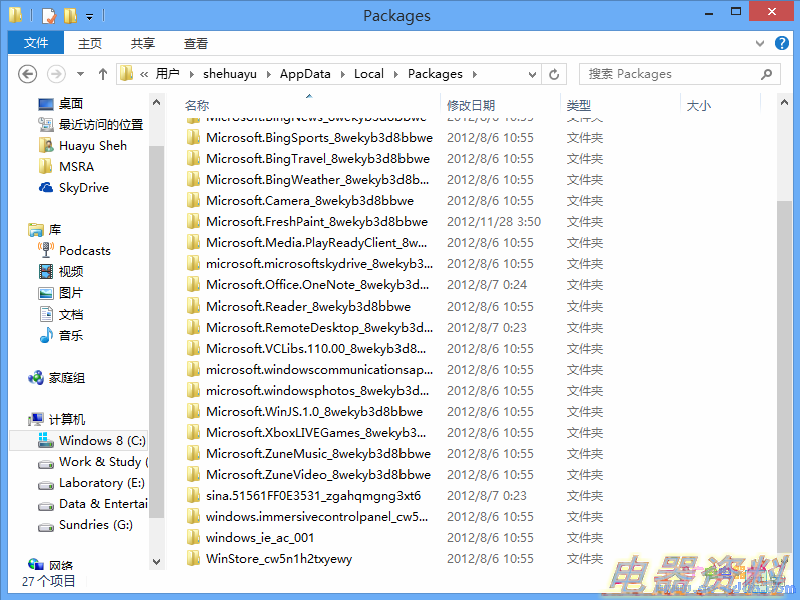Image resolution: width=800 pixels, height=600 pixels.
Task: Click the Properties icon in quick access toolbar
Action: pyautogui.click(x=48, y=16)
